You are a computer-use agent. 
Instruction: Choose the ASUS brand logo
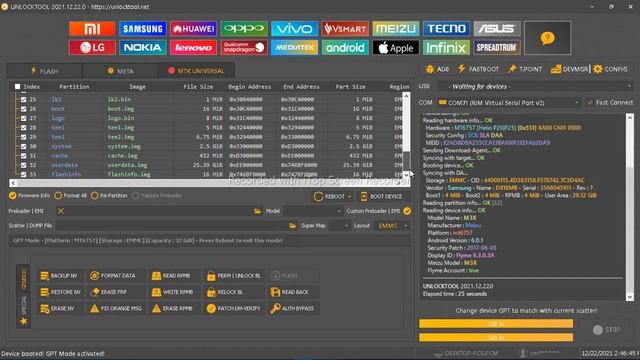(497, 29)
